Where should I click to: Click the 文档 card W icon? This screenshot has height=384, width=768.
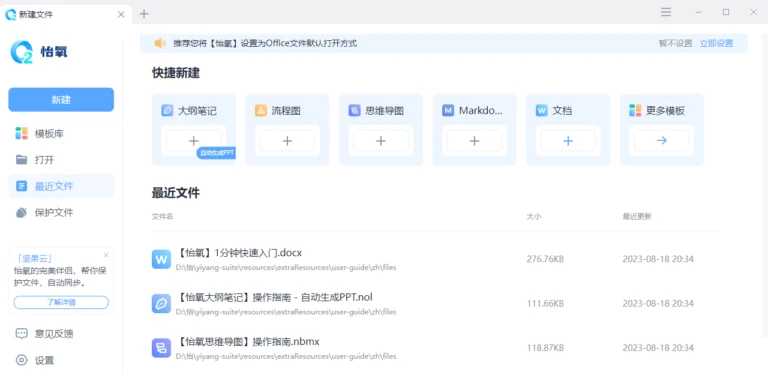click(541, 111)
